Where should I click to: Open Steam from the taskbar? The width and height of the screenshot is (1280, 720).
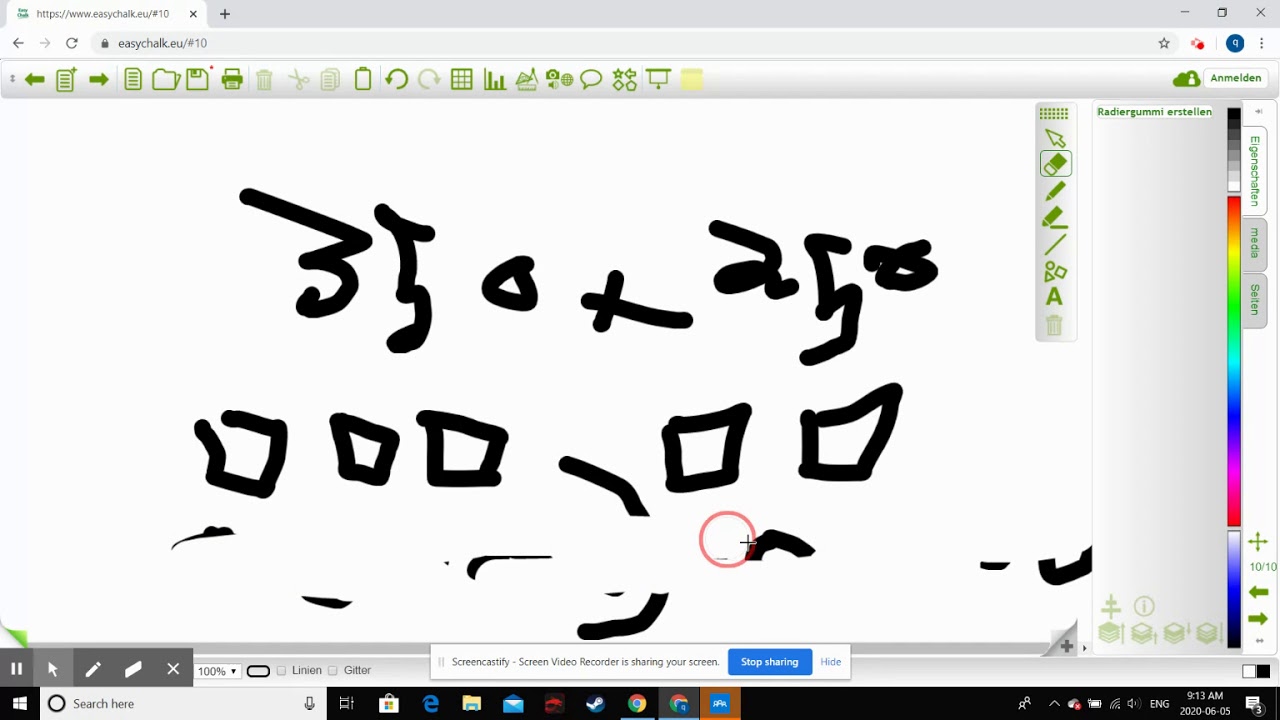tap(595, 704)
